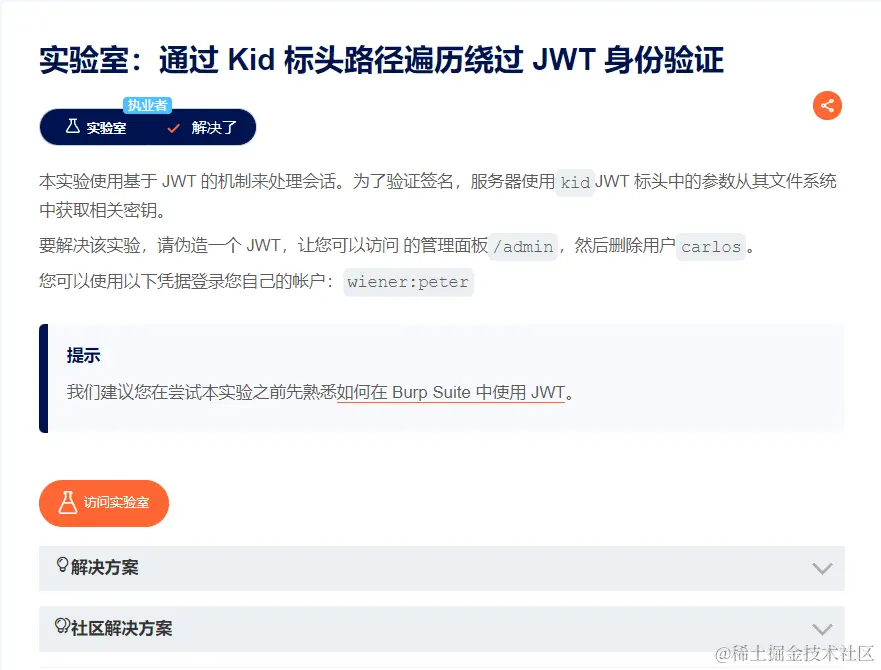Click the carlos code snippet

point(711,247)
